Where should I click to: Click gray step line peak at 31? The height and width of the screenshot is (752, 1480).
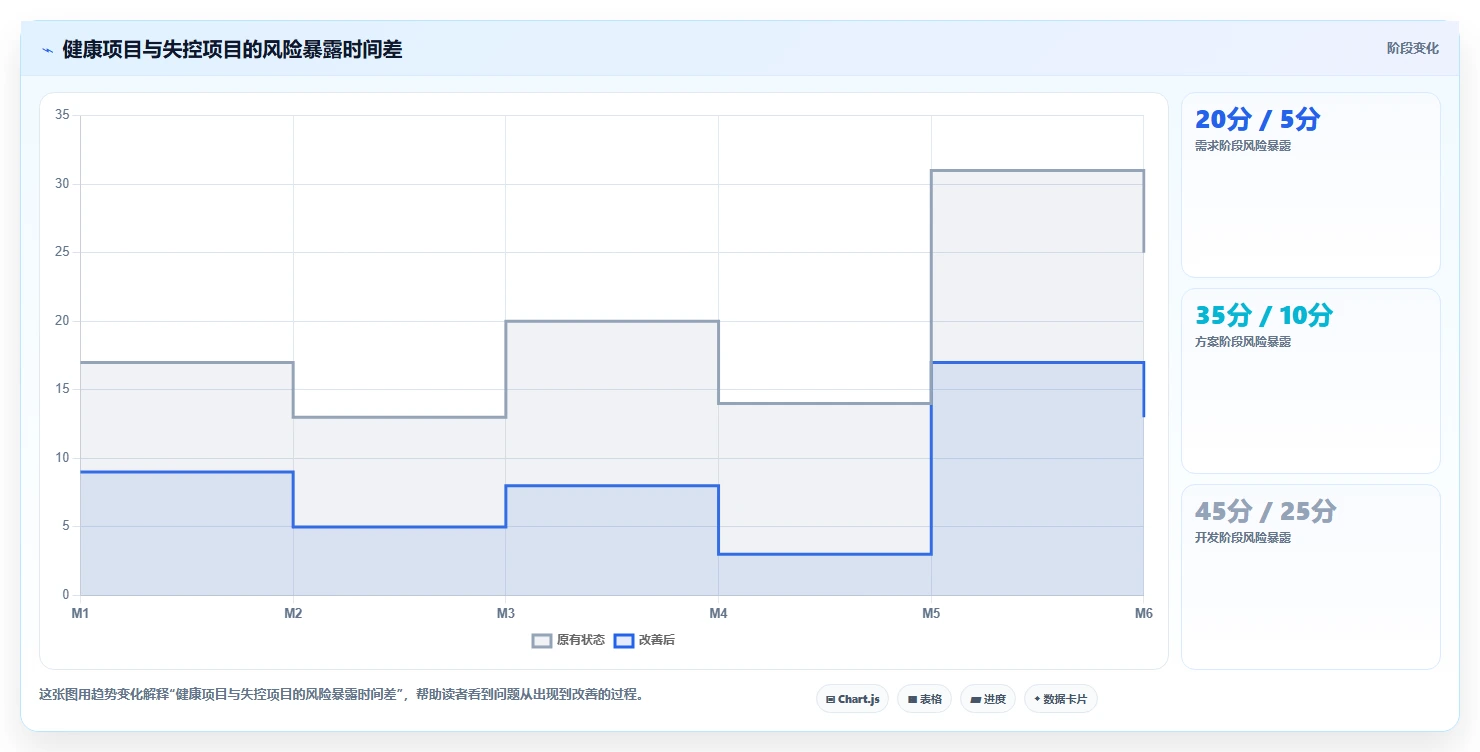pyautogui.click(x=1037, y=171)
